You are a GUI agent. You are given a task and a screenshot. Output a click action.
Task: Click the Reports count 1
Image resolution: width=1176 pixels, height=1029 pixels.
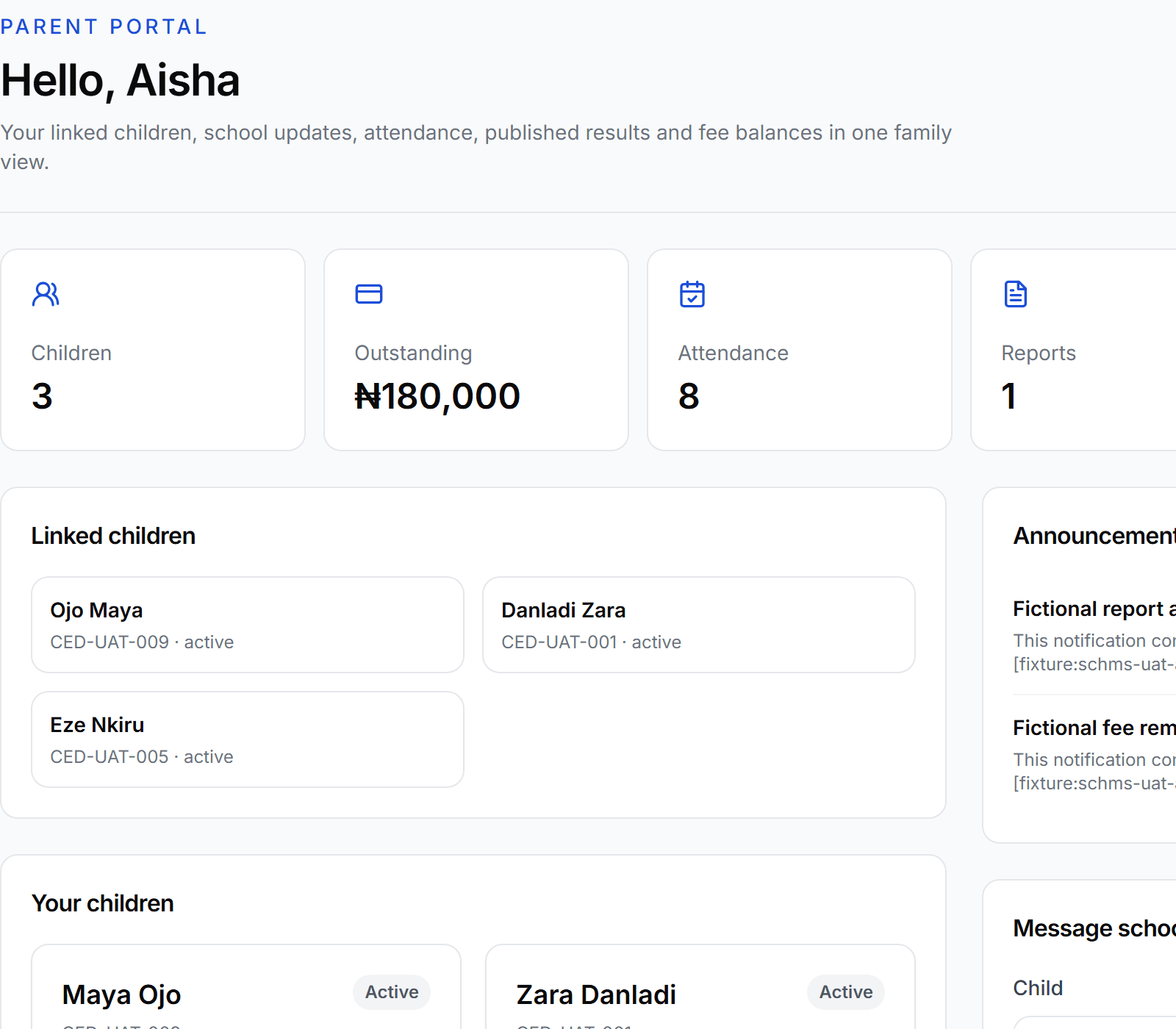(x=1009, y=396)
